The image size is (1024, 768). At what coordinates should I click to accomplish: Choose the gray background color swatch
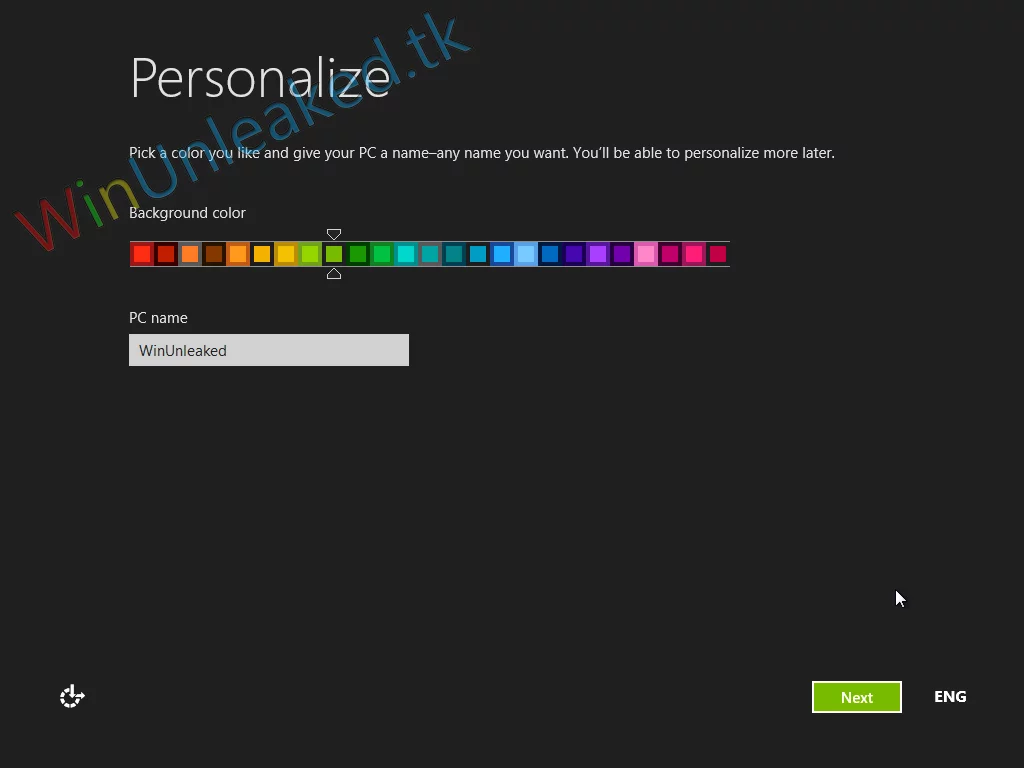(429, 253)
